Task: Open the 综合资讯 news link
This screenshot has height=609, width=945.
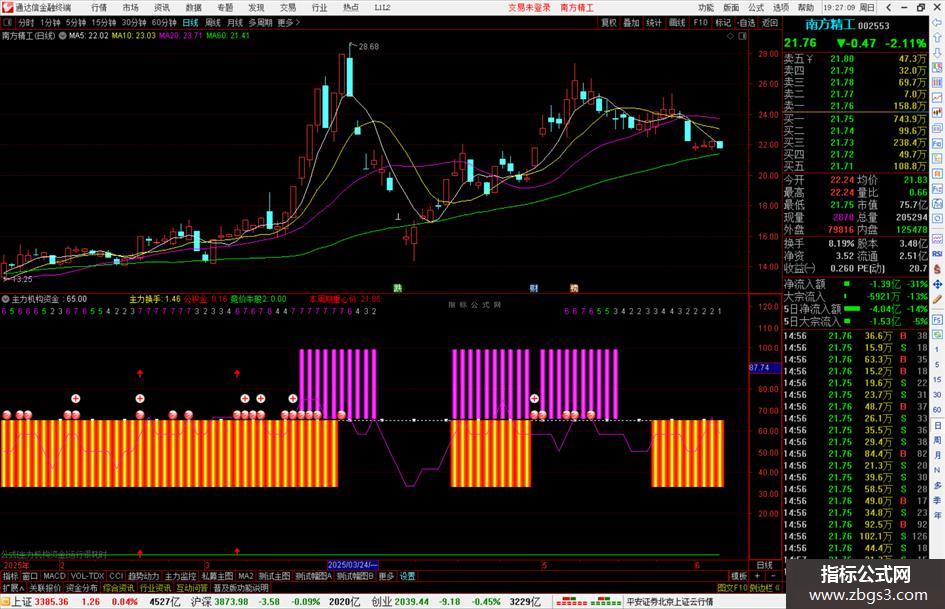Action: pyautogui.click(x=119, y=588)
